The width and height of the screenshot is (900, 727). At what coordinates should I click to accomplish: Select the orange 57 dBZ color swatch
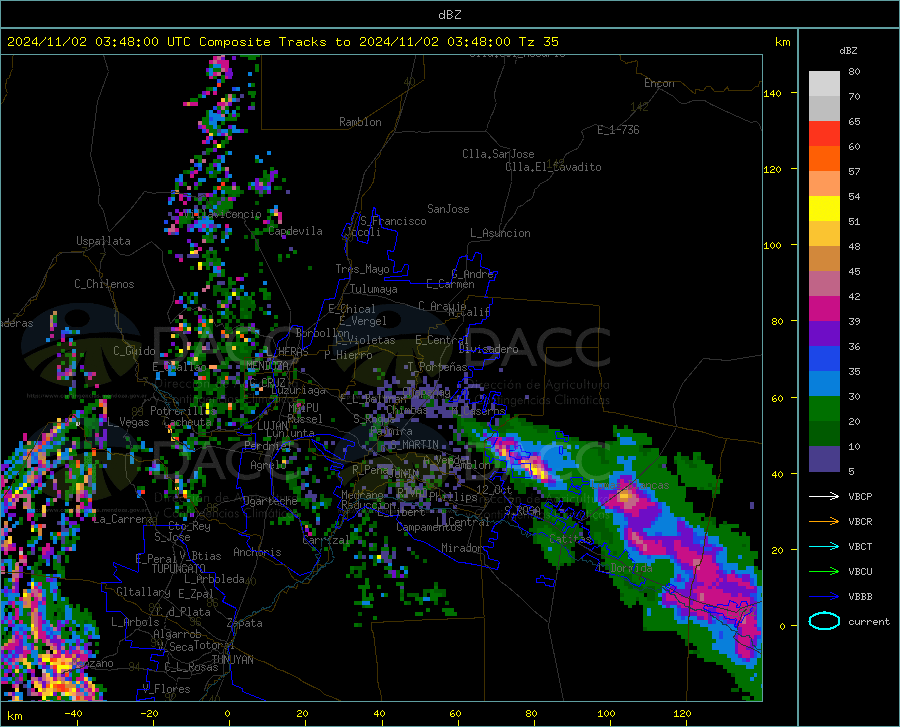tap(824, 159)
